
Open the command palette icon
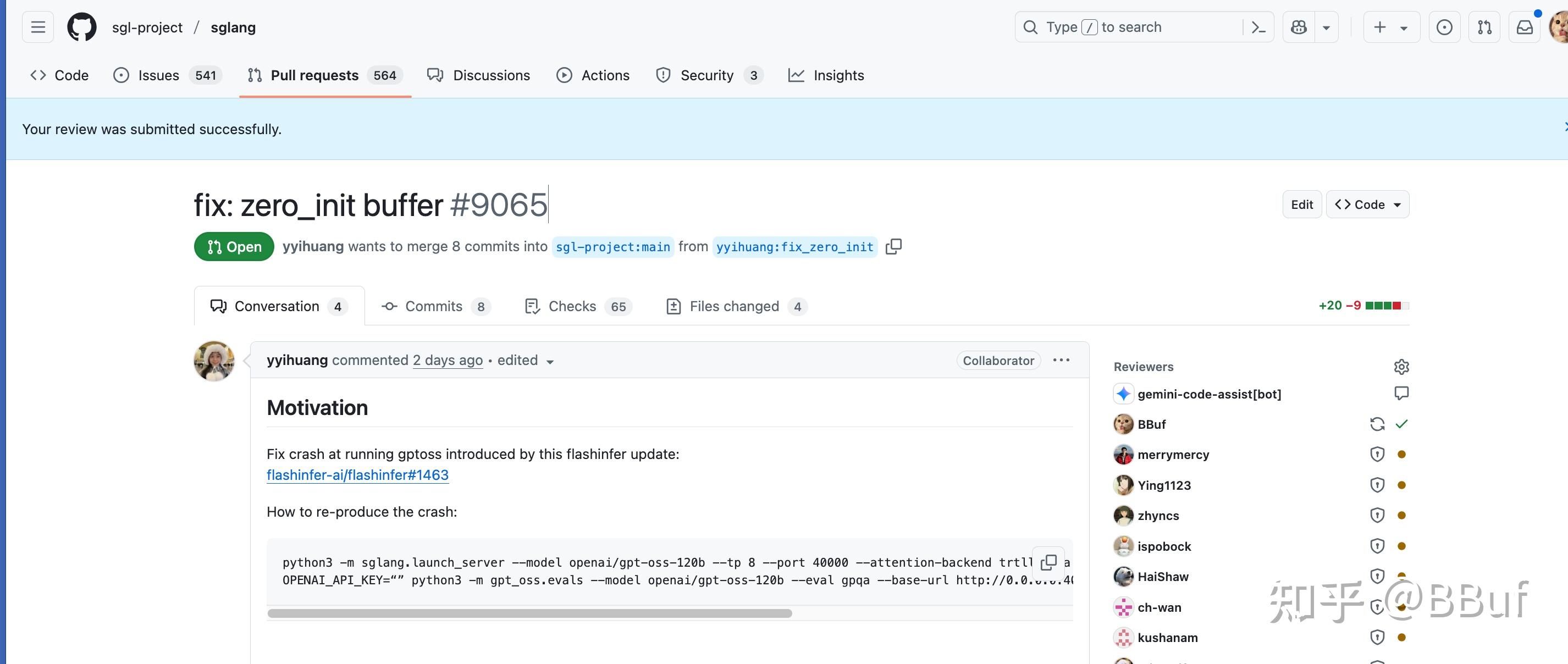1258,27
